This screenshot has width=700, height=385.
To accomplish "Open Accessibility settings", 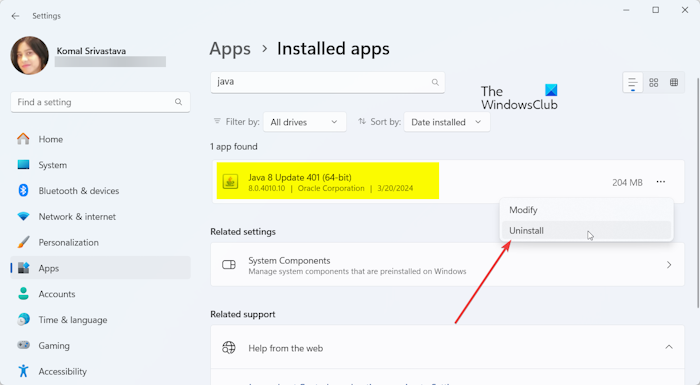I will (x=100, y=371).
